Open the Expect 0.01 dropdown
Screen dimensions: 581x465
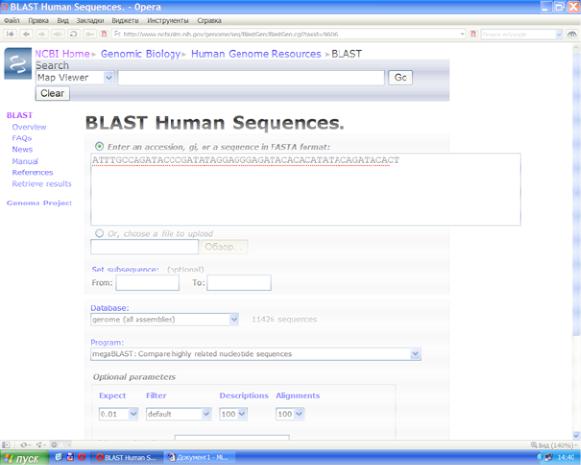(x=133, y=413)
